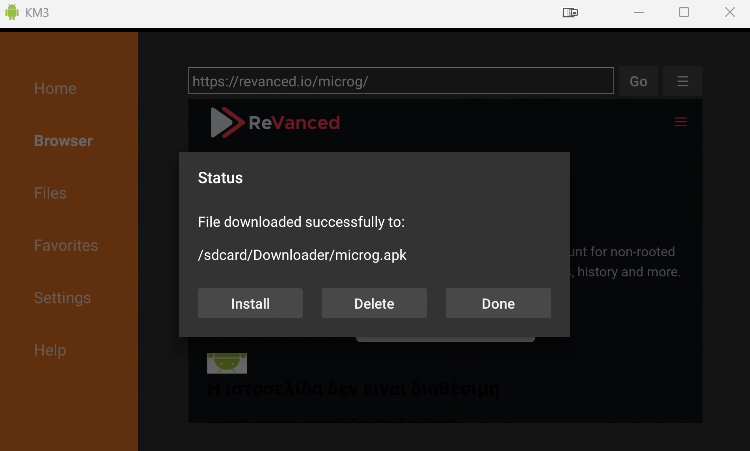The image size is (750, 451).
Task: Minimize the KM3 window
Action: coord(639,12)
